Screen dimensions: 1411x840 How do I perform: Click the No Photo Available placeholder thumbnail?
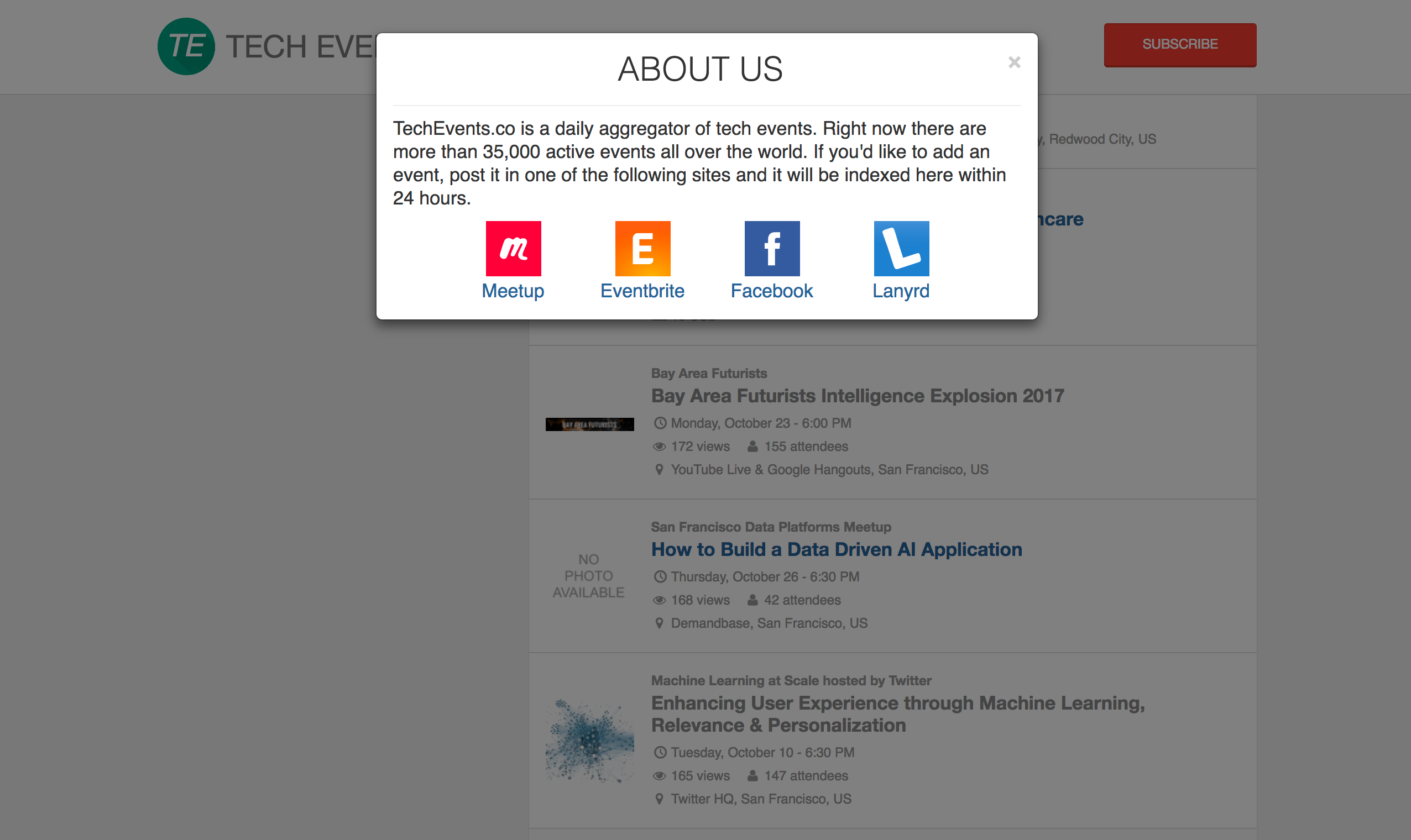589,576
